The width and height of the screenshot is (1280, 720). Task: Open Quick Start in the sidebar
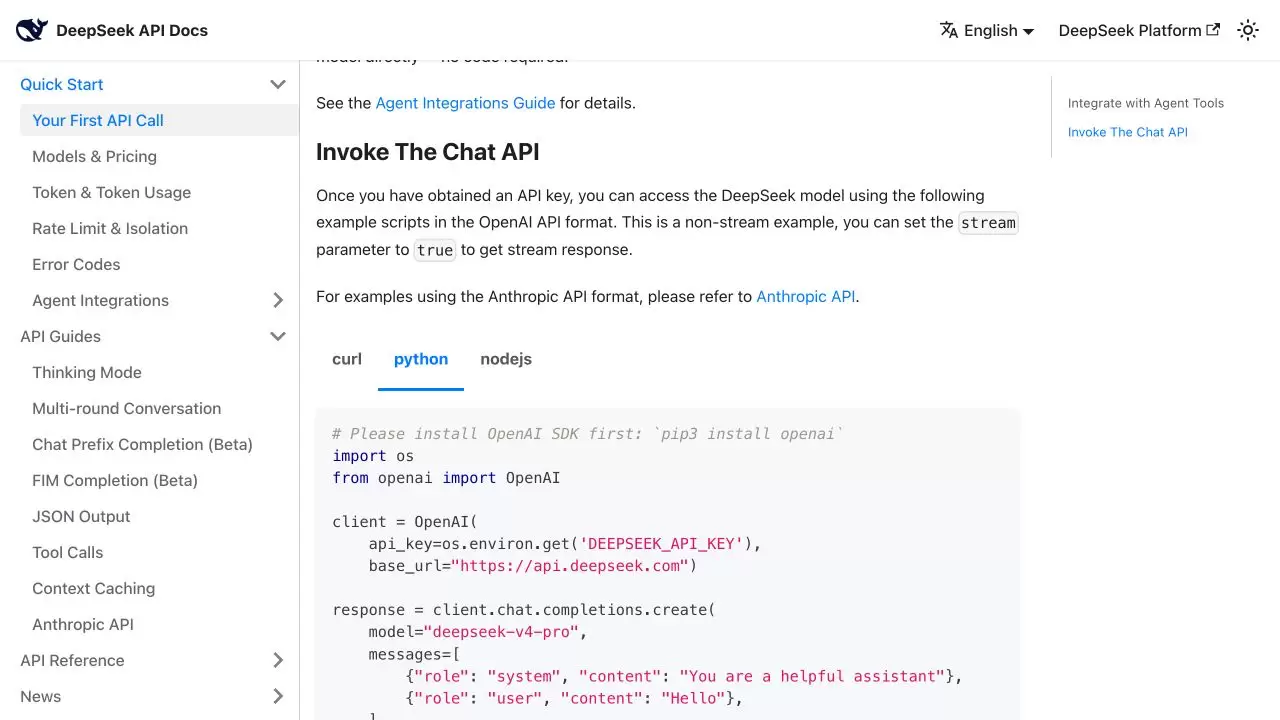click(x=62, y=84)
